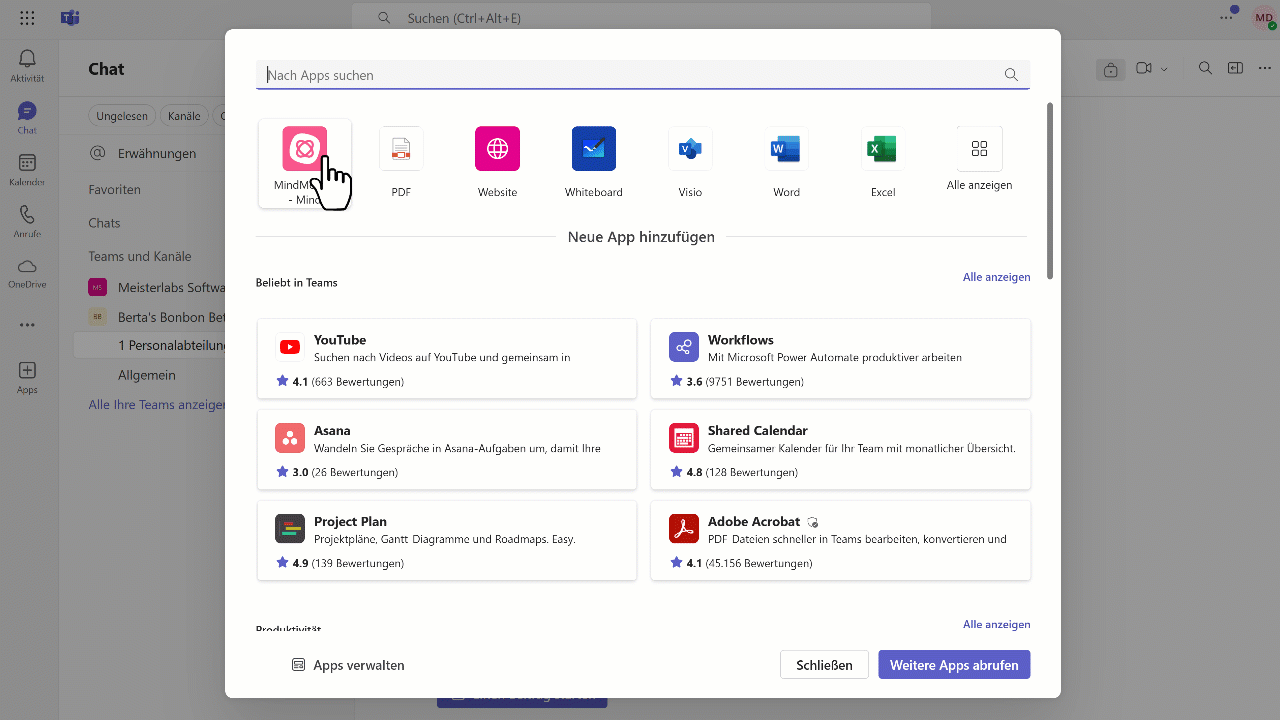Open the Shared Calendar app card
Screen dimensions: 1280x720
[840, 450]
